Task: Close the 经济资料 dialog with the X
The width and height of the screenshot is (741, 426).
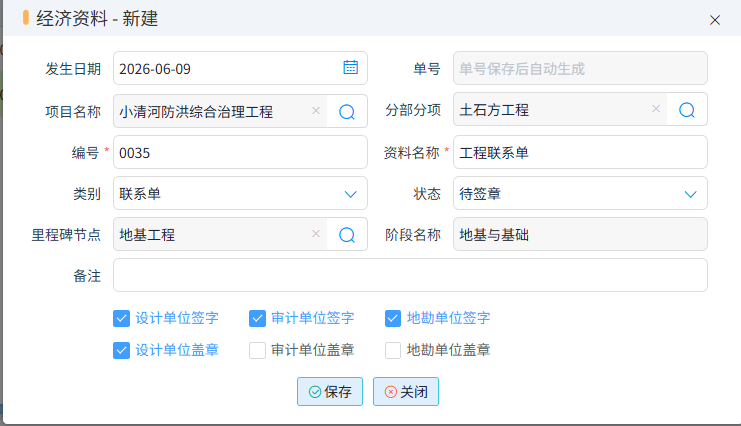Action: [715, 20]
